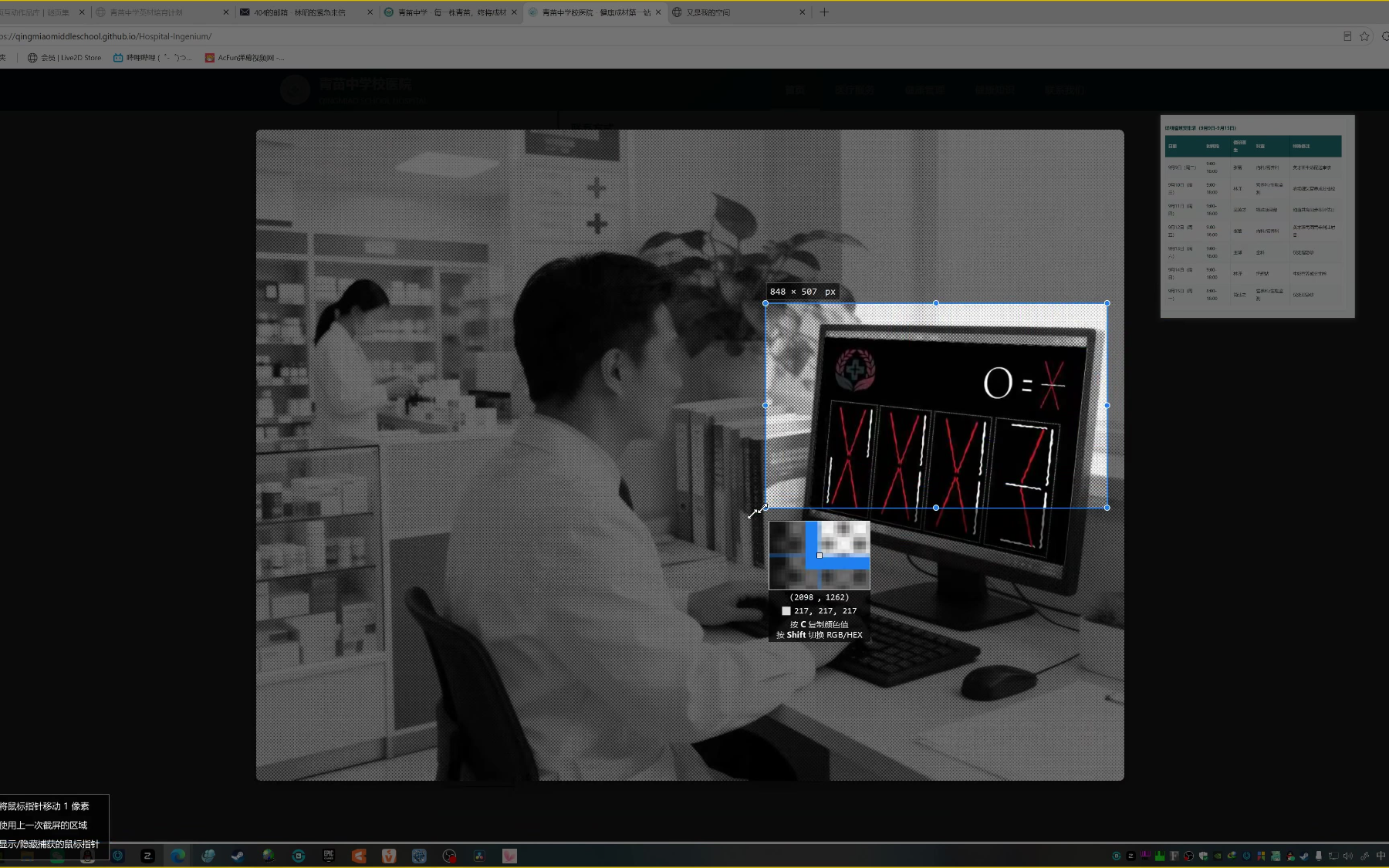Click the hospital logo in page header
1389x868 pixels.
(x=295, y=90)
